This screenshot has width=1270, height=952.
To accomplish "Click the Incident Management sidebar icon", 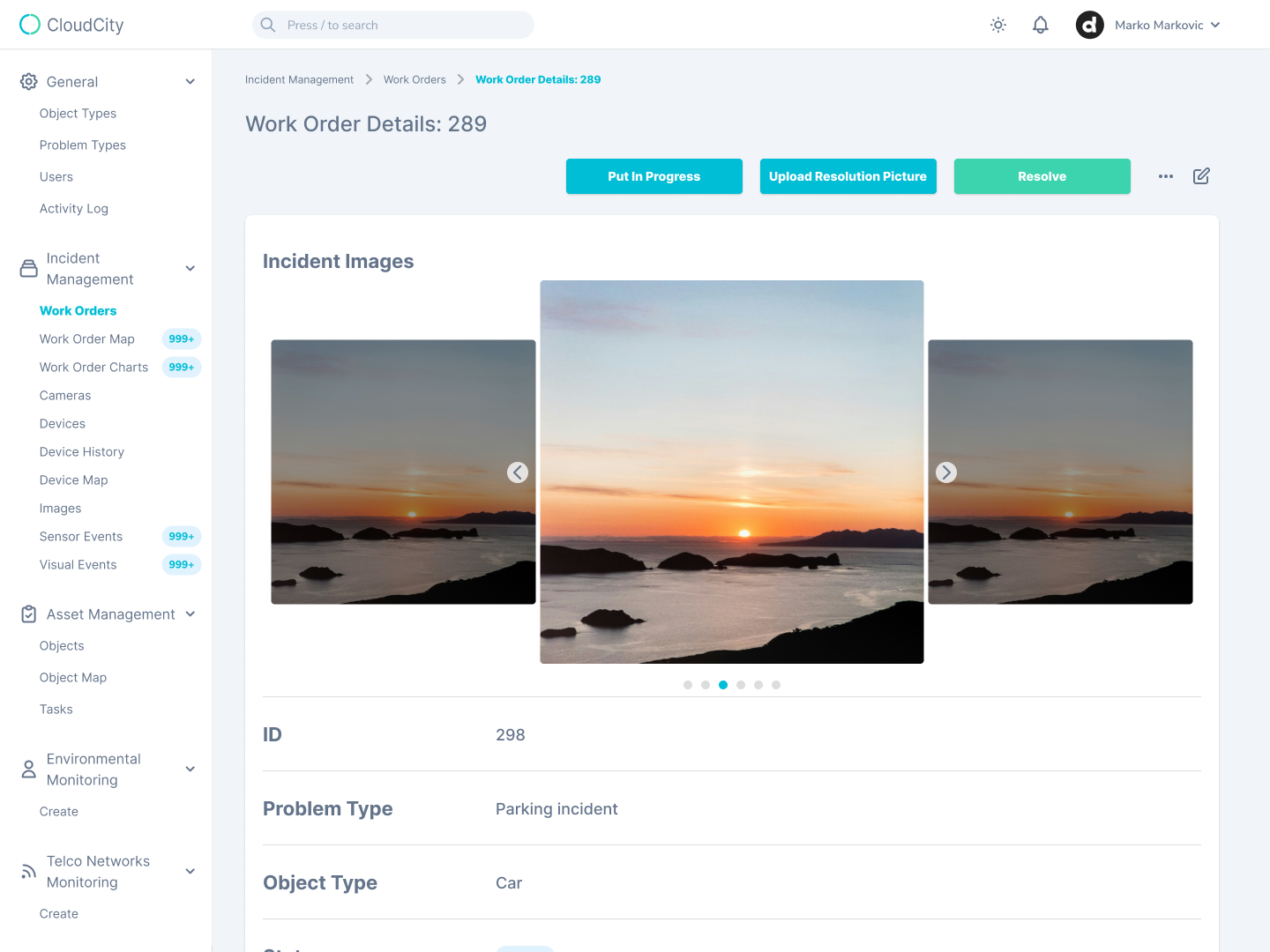I will pos(27,268).
